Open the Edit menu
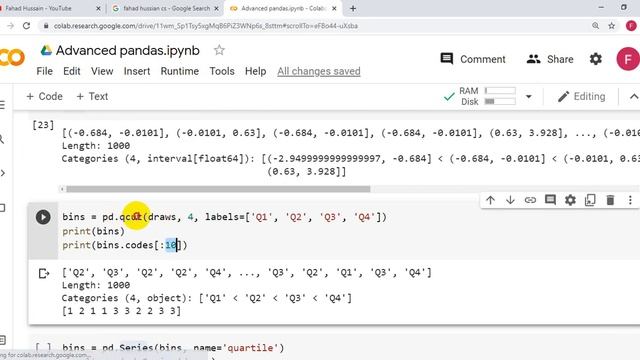This screenshot has width=640, height=360. (71, 71)
